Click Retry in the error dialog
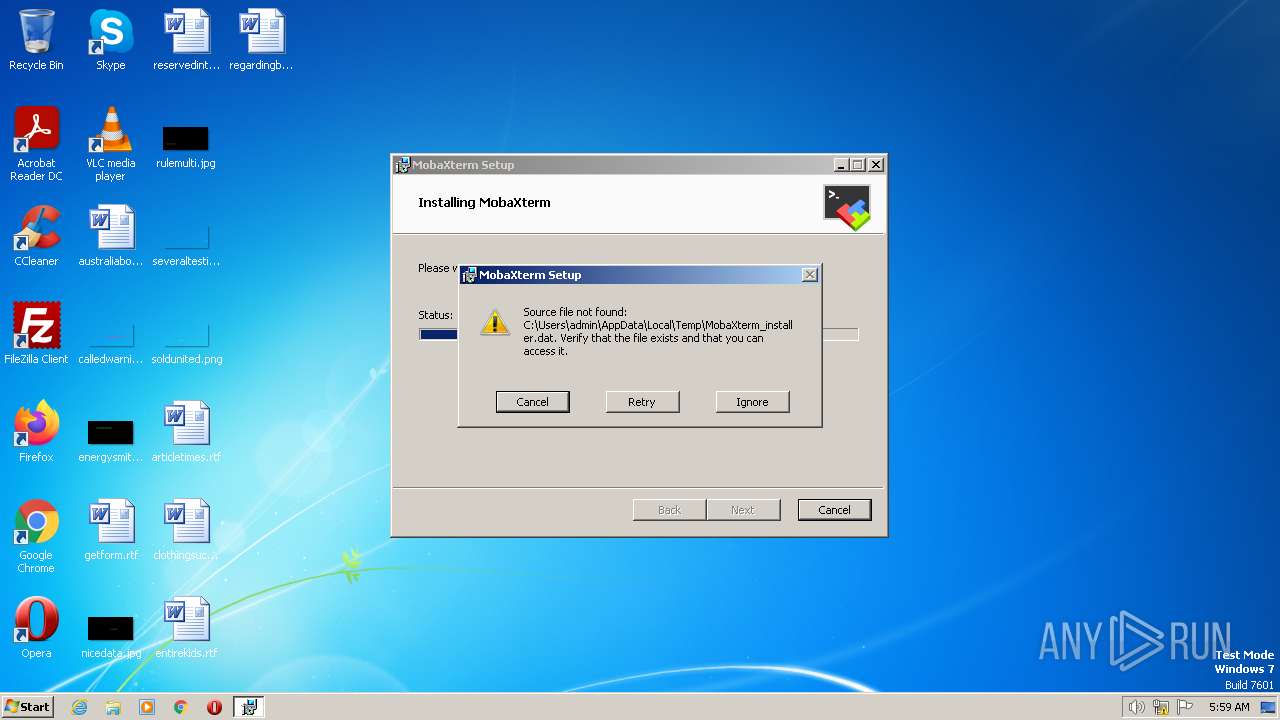This screenshot has height=720, width=1280. [x=642, y=402]
